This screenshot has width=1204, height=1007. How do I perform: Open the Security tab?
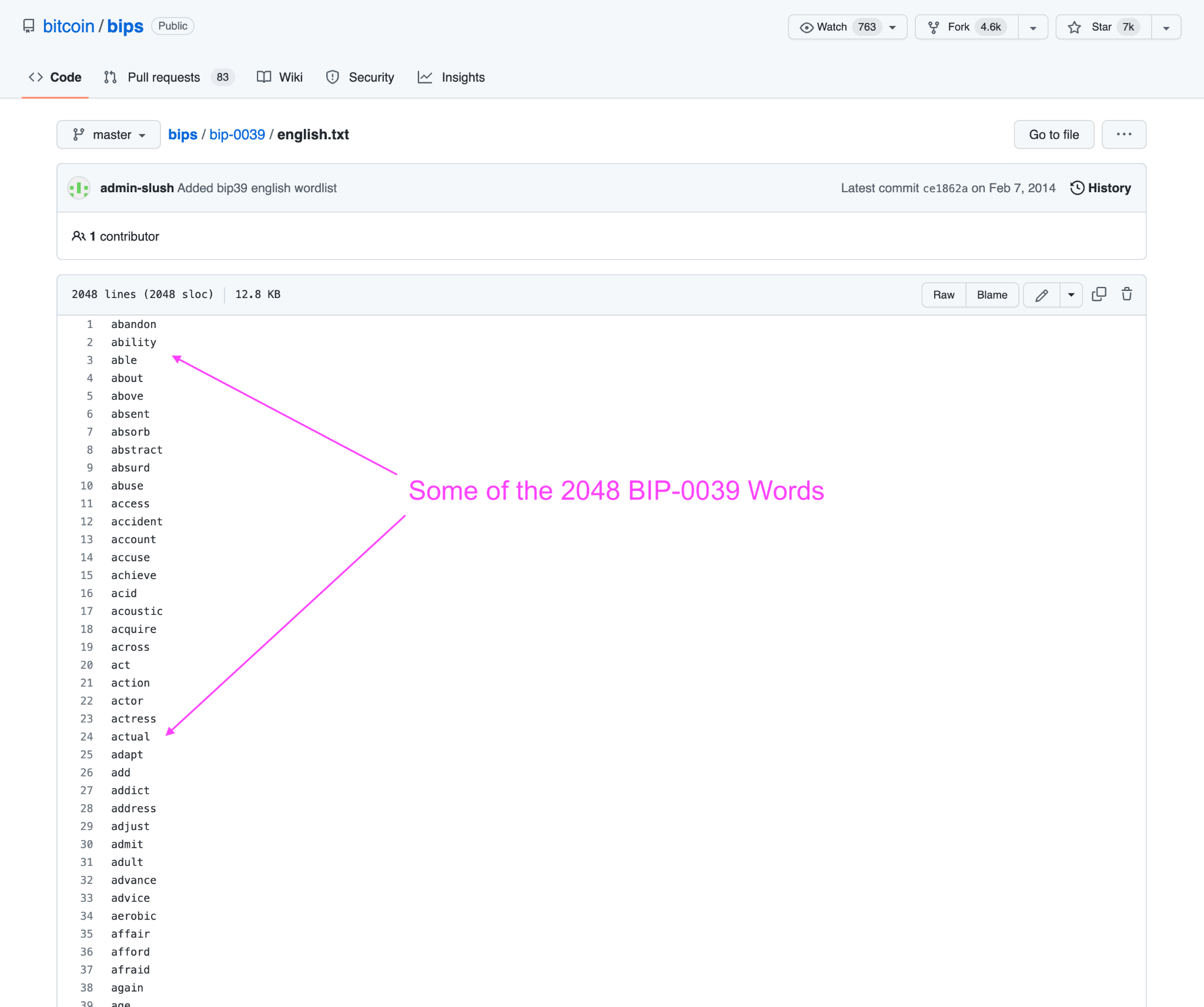(x=360, y=78)
